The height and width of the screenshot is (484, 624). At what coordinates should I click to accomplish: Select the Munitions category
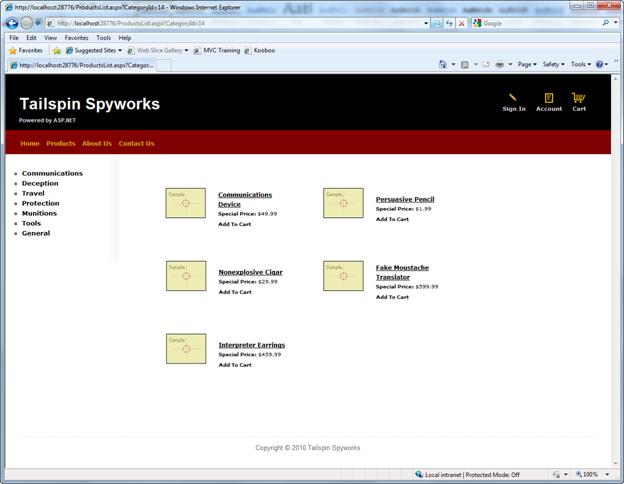point(39,213)
